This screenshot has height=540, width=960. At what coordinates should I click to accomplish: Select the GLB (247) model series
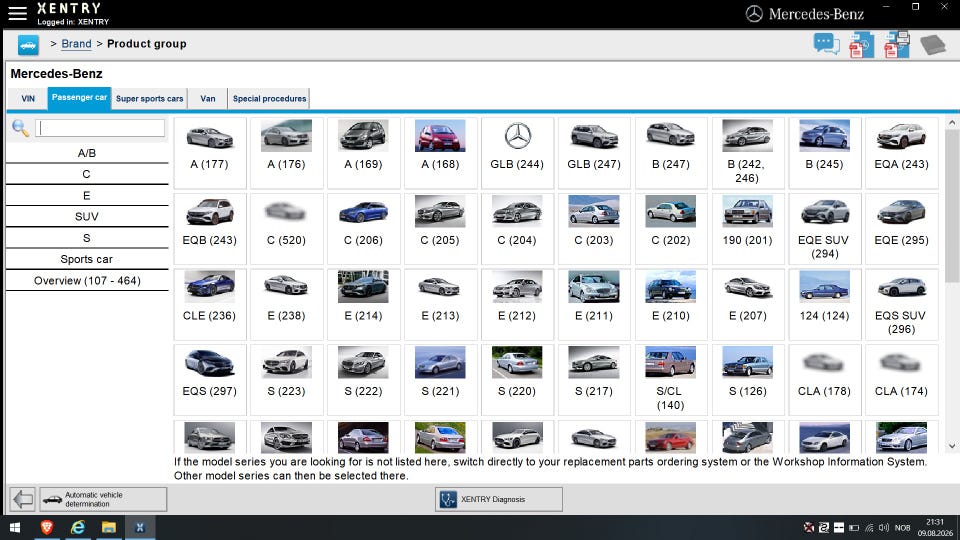(594, 153)
